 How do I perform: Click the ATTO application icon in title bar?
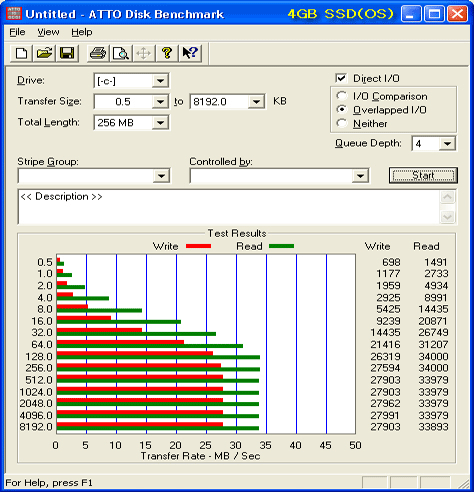[14, 14]
